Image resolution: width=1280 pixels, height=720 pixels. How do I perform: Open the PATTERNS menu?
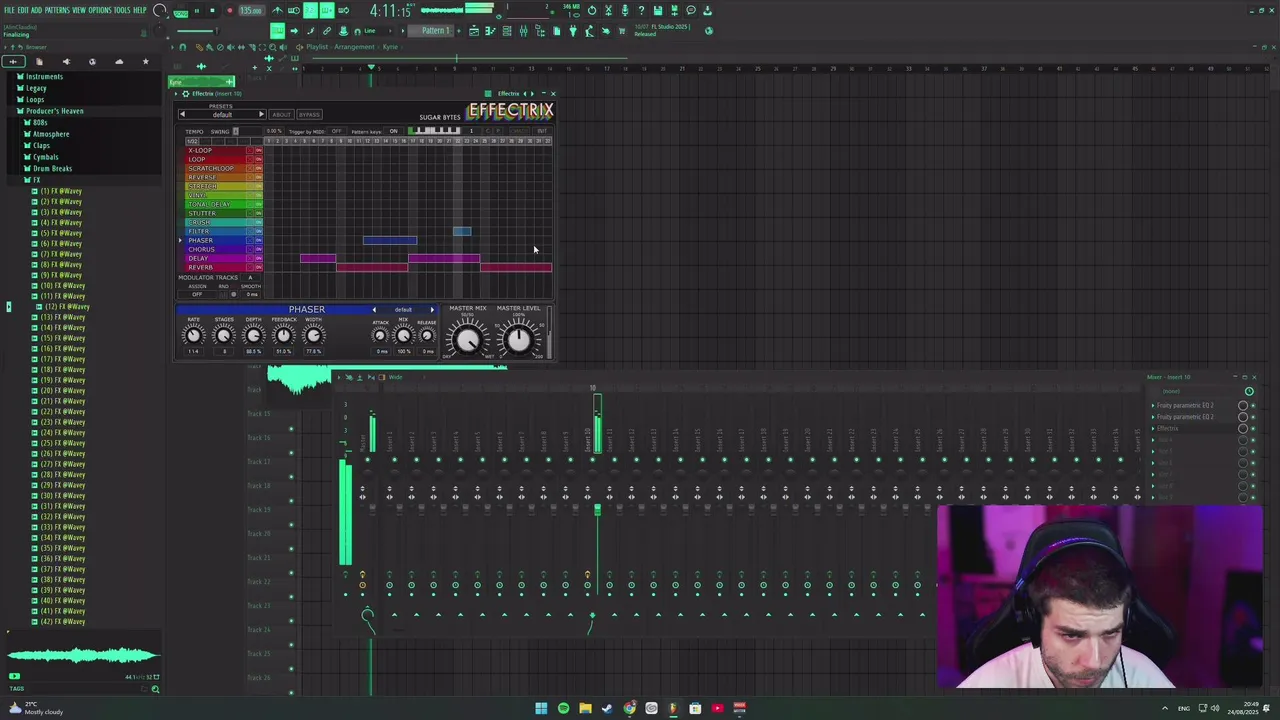click(57, 10)
